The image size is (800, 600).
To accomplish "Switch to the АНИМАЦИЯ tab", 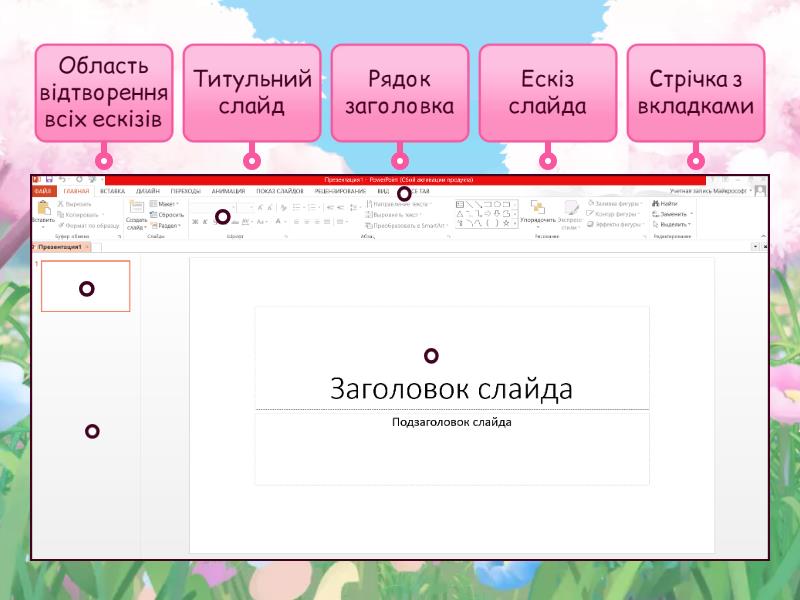I will pyautogui.click(x=229, y=191).
